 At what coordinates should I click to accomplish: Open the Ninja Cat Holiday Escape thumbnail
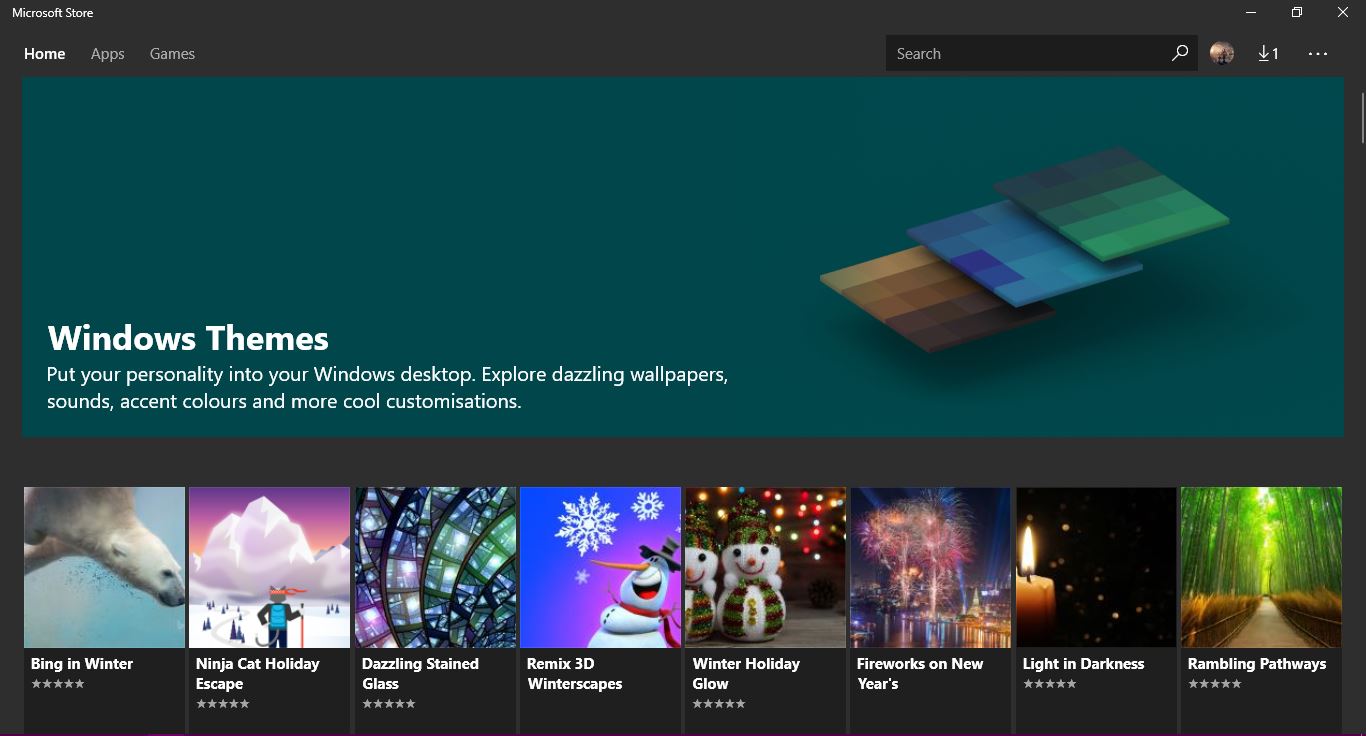click(270, 567)
